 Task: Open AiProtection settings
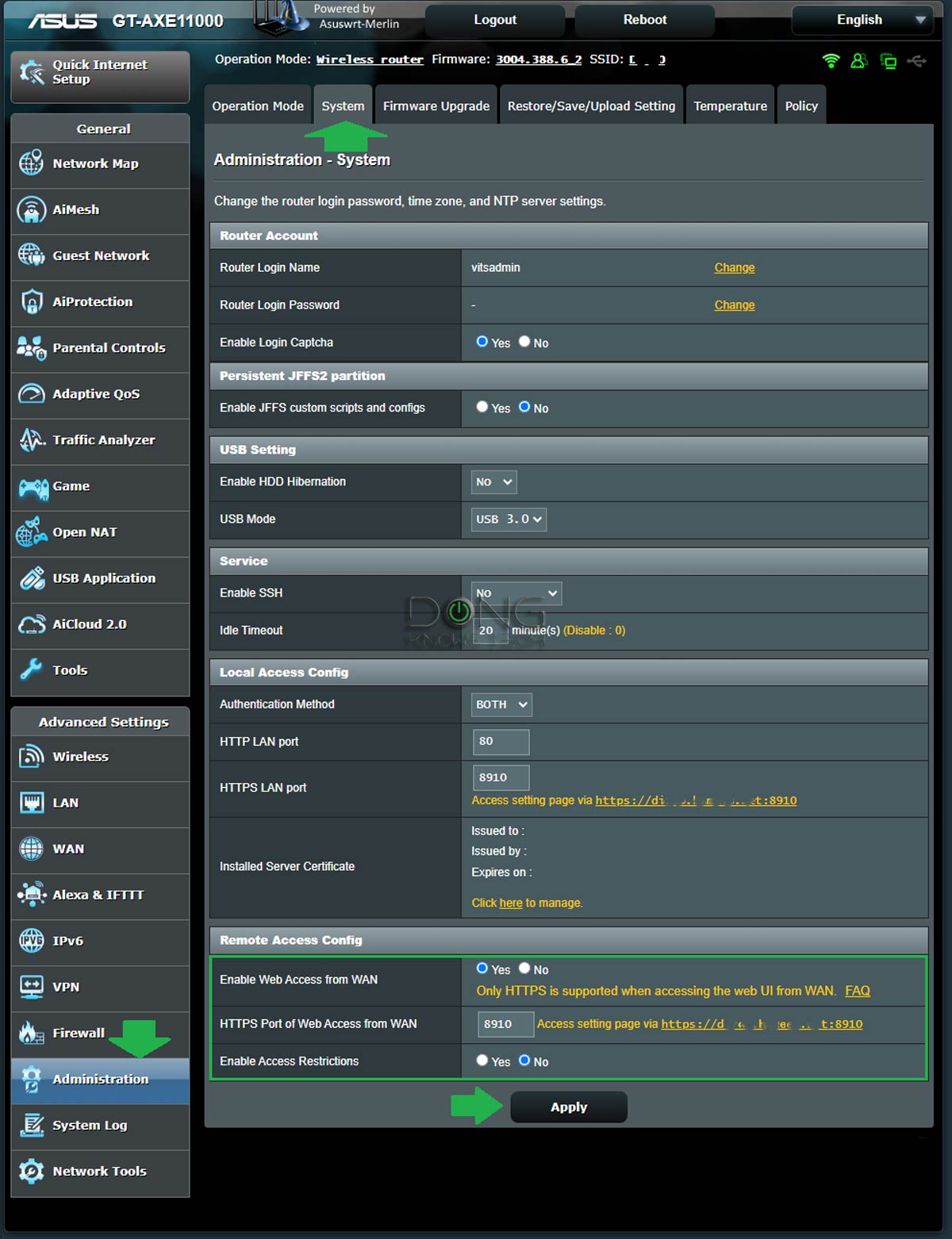click(91, 302)
